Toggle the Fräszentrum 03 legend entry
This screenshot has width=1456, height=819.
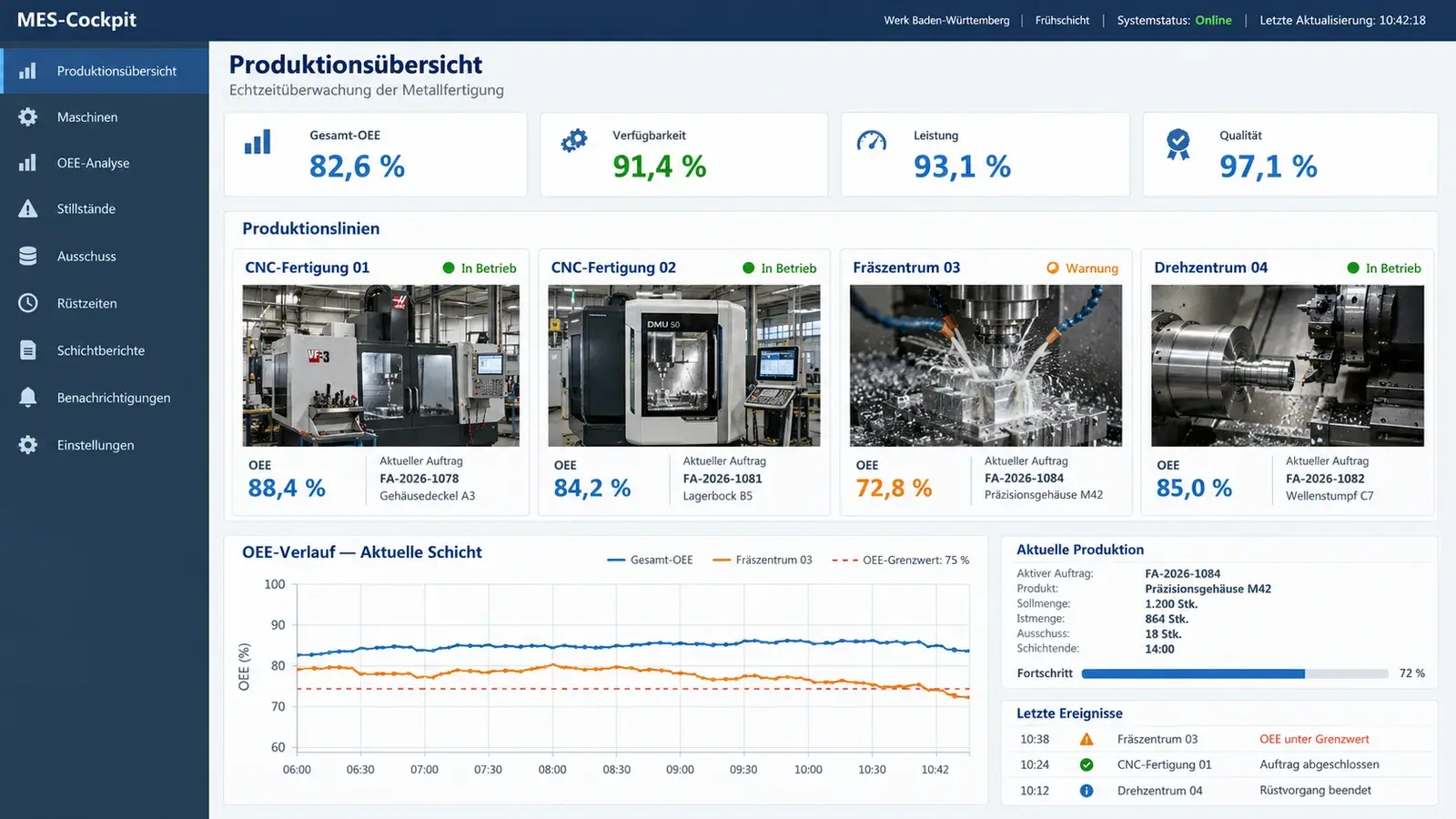click(x=763, y=560)
